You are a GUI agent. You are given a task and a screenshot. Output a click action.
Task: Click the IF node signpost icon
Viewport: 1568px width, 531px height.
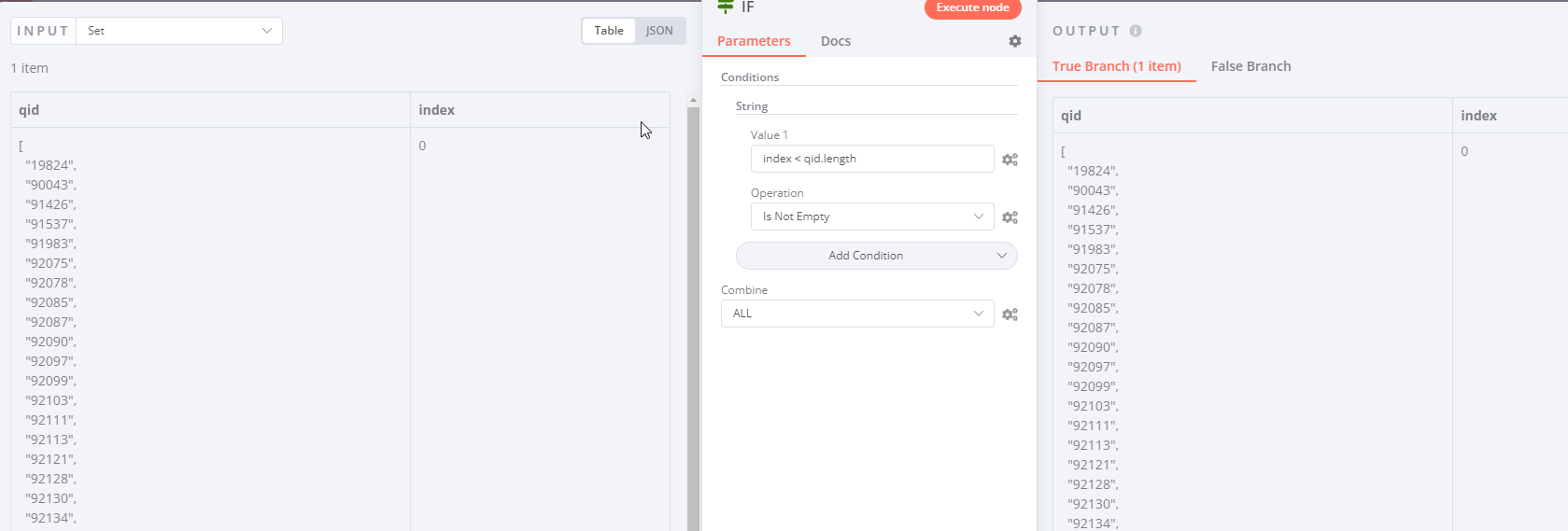point(726,7)
